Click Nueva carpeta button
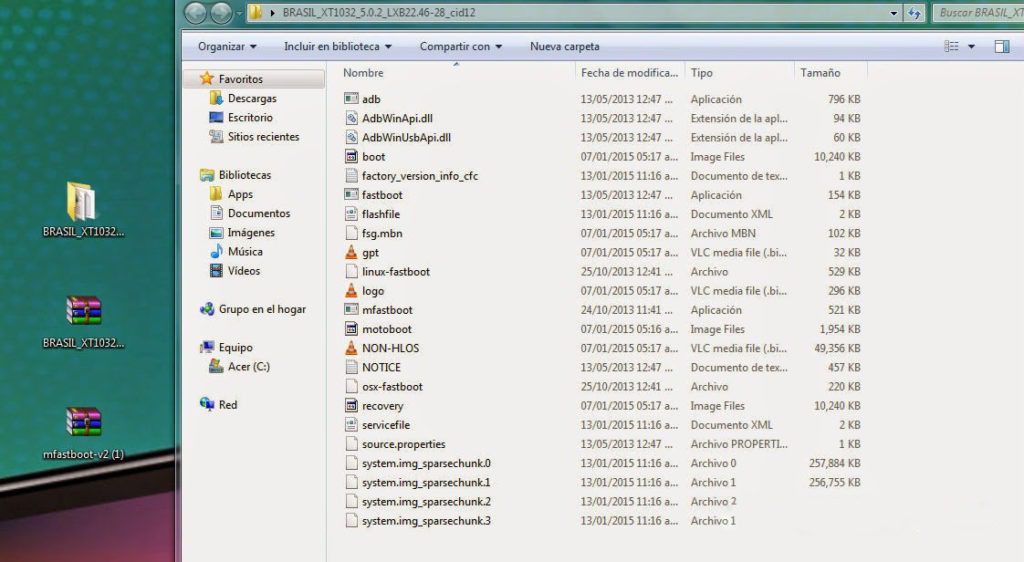 [x=564, y=46]
